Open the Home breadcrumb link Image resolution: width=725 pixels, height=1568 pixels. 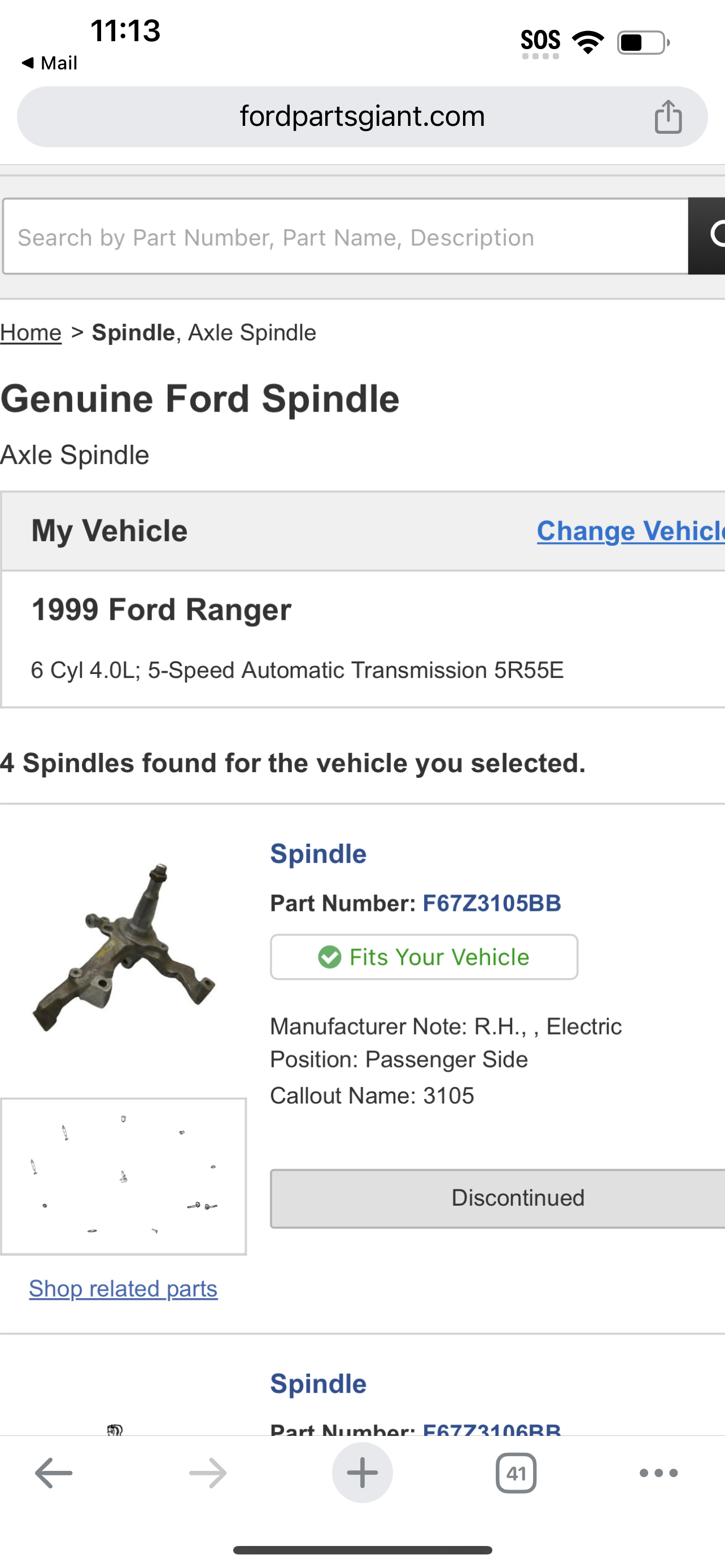(30, 333)
